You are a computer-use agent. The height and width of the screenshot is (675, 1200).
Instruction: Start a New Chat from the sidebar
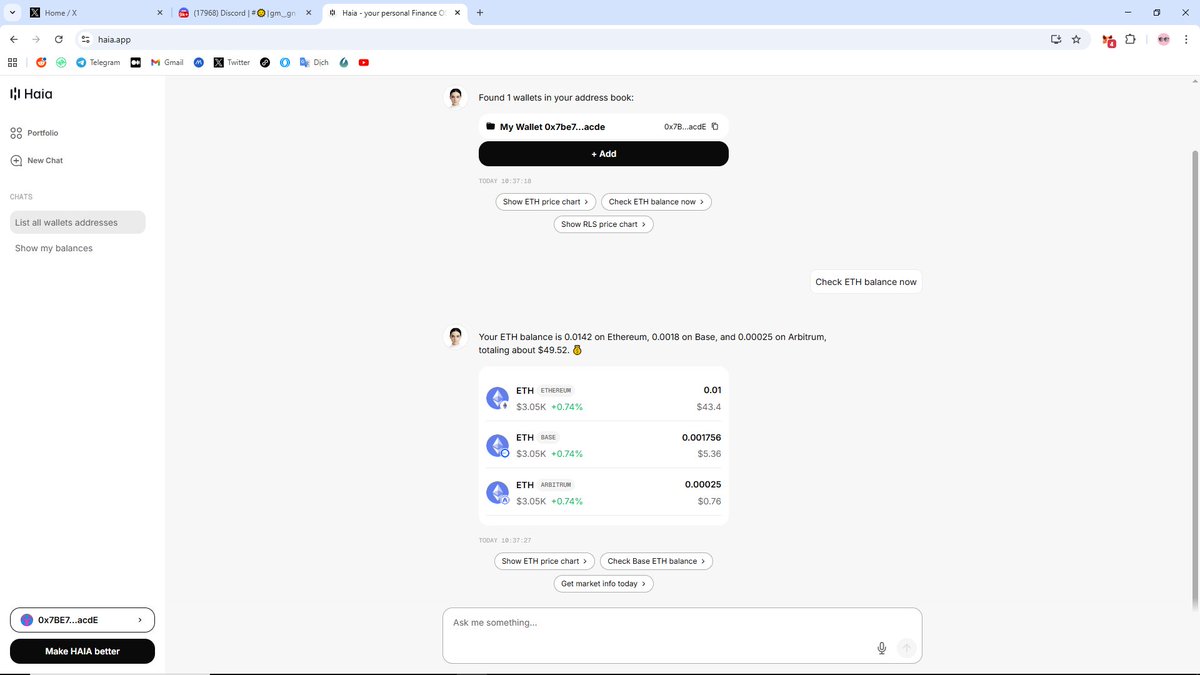(x=43, y=160)
